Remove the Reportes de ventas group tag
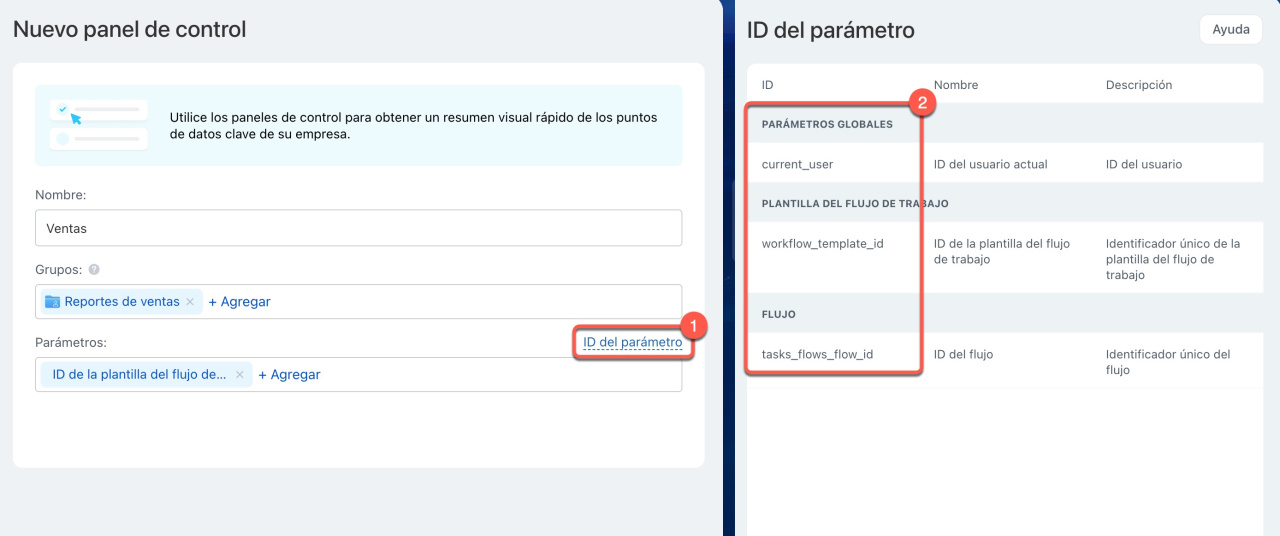The image size is (1280, 536). (x=190, y=302)
